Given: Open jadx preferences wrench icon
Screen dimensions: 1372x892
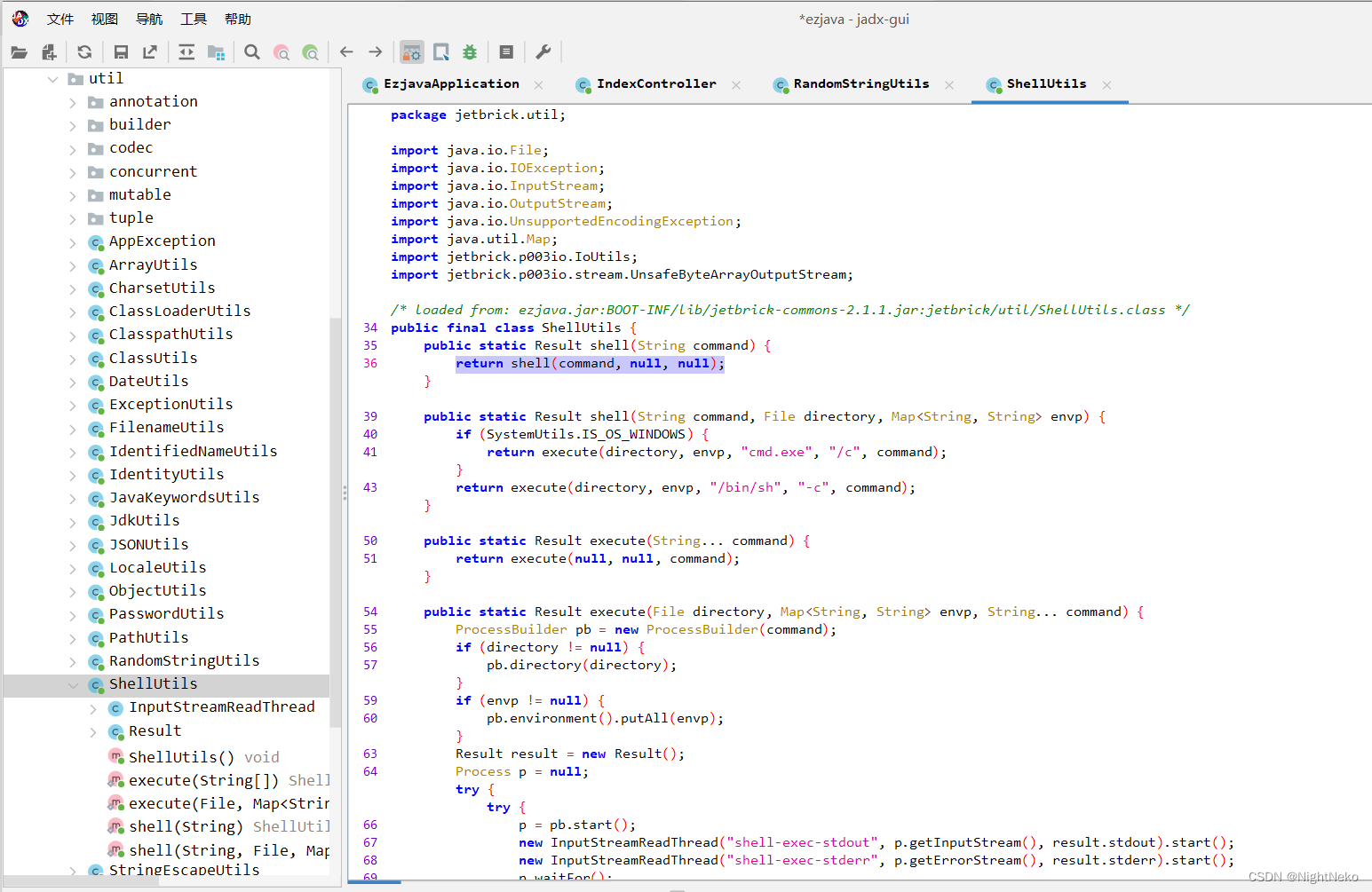Looking at the screenshot, I should (x=543, y=51).
